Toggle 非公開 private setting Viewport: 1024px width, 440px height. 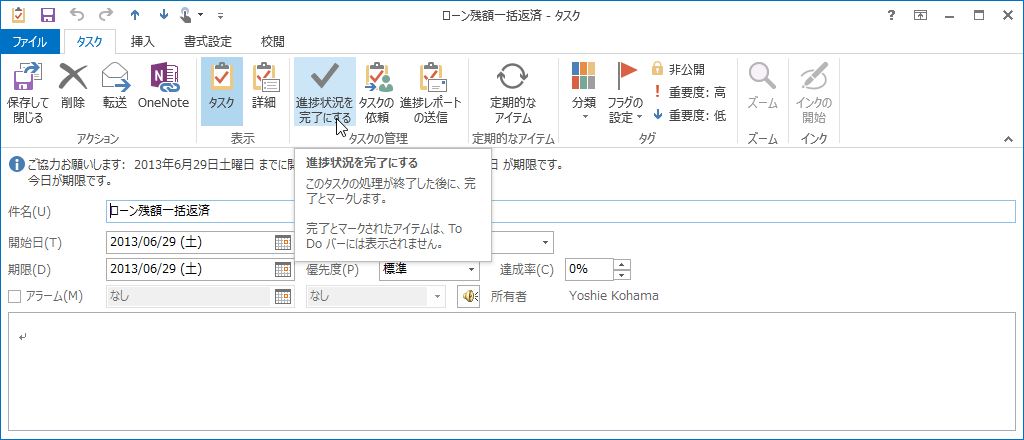[678, 70]
